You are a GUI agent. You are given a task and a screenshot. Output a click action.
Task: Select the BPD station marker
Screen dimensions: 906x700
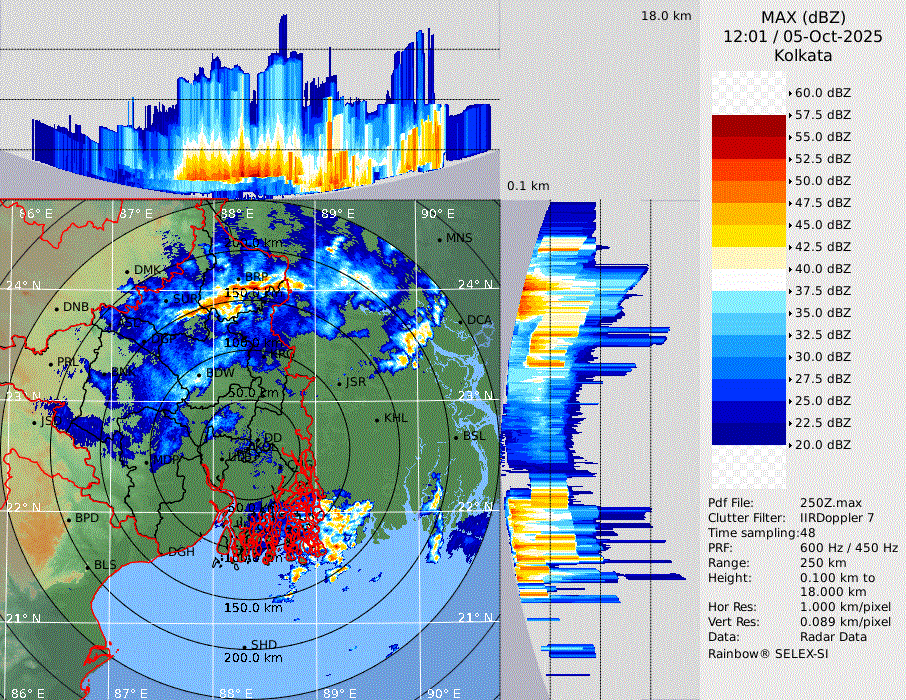[x=68, y=519]
